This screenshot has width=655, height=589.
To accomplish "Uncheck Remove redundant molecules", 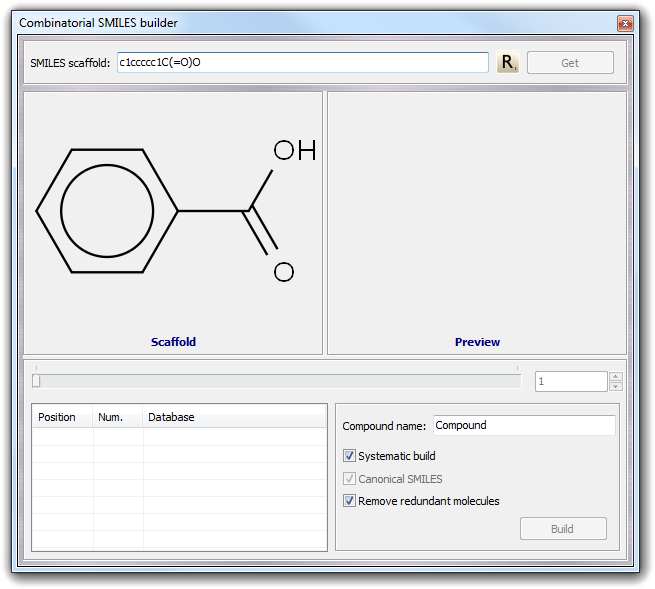I will click(350, 501).
